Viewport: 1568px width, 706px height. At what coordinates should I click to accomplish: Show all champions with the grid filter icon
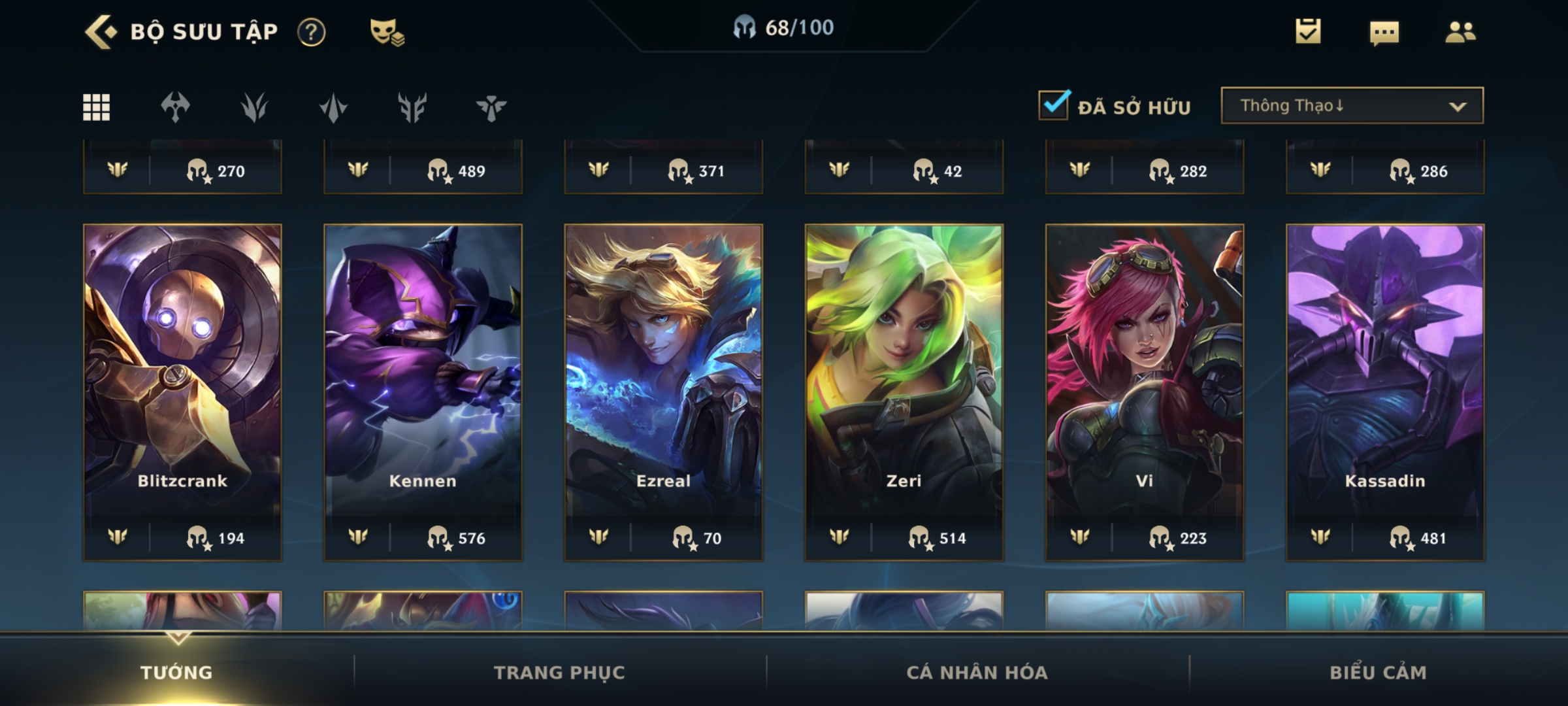coord(96,107)
